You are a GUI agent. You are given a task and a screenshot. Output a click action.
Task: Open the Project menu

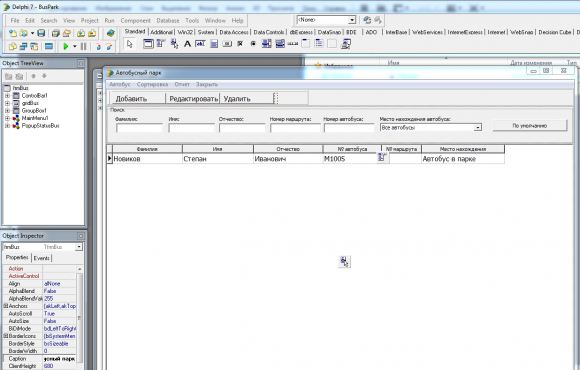(90, 21)
